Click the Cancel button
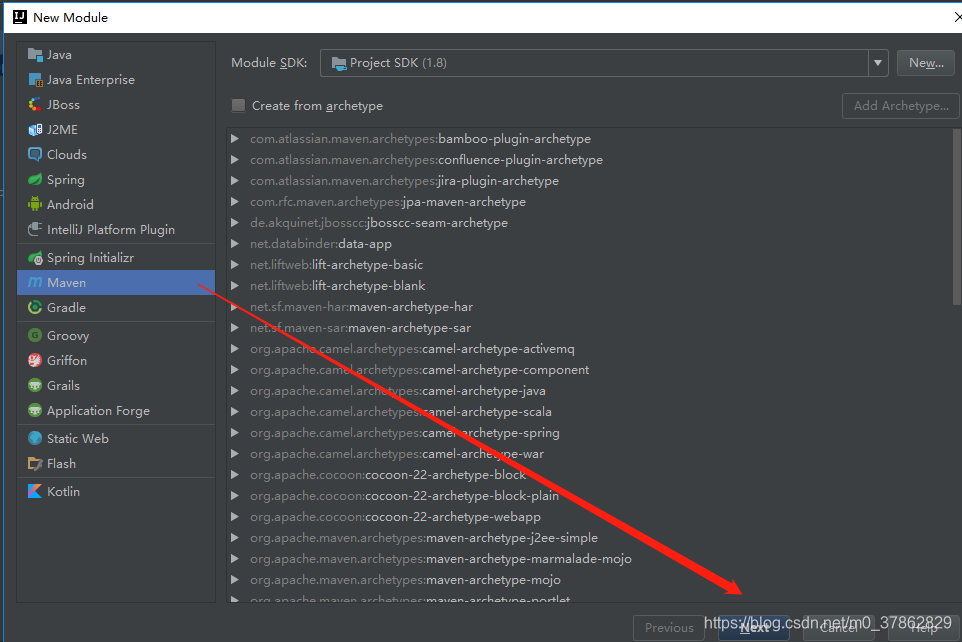Image resolution: width=962 pixels, height=642 pixels. (x=839, y=628)
